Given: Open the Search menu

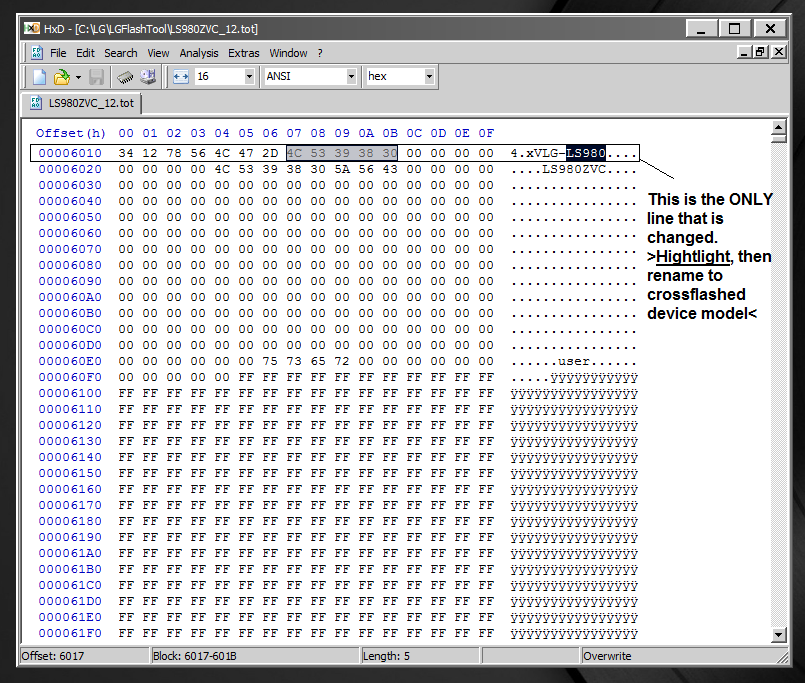Looking at the screenshot, I should (121, 53).
